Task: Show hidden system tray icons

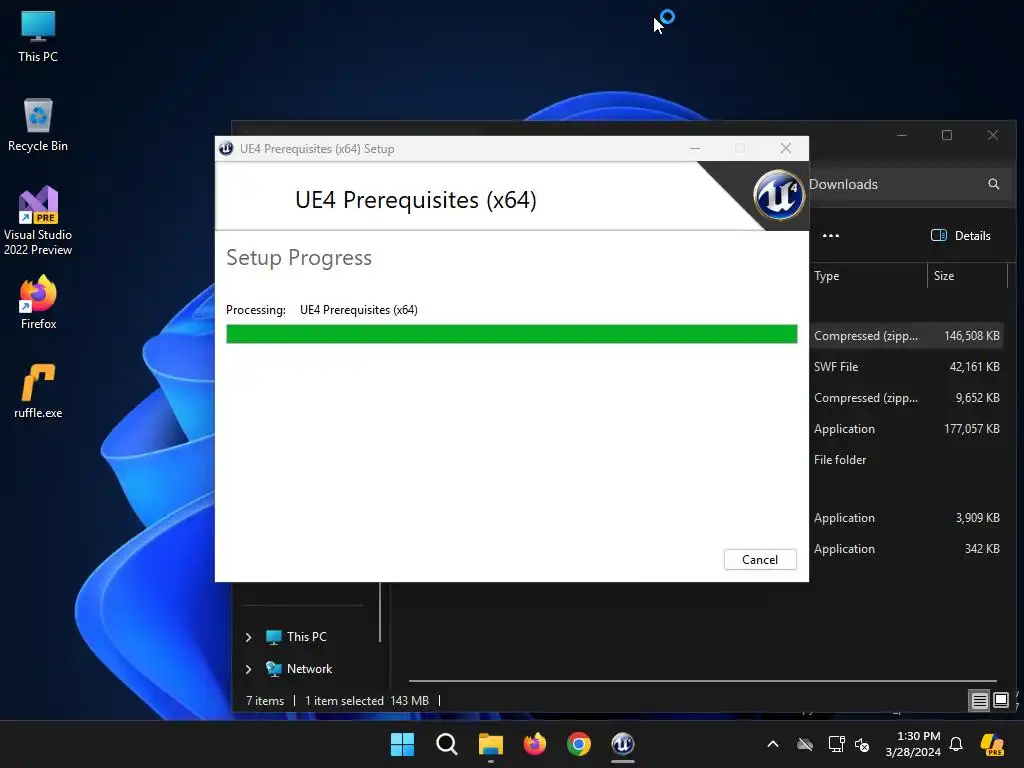Action: (x=773, y=744)
